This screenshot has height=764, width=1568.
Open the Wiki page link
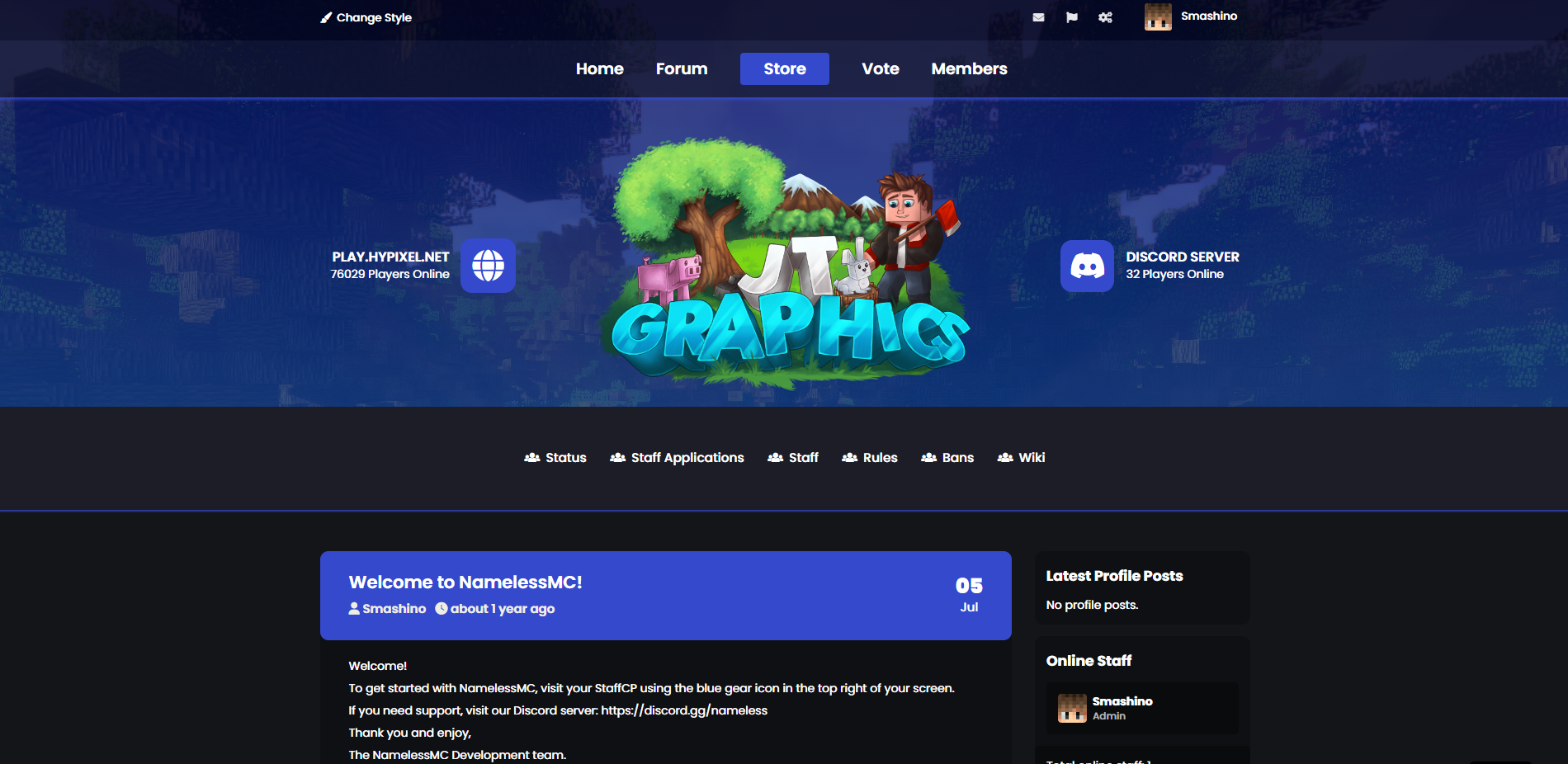(1032, 457)
